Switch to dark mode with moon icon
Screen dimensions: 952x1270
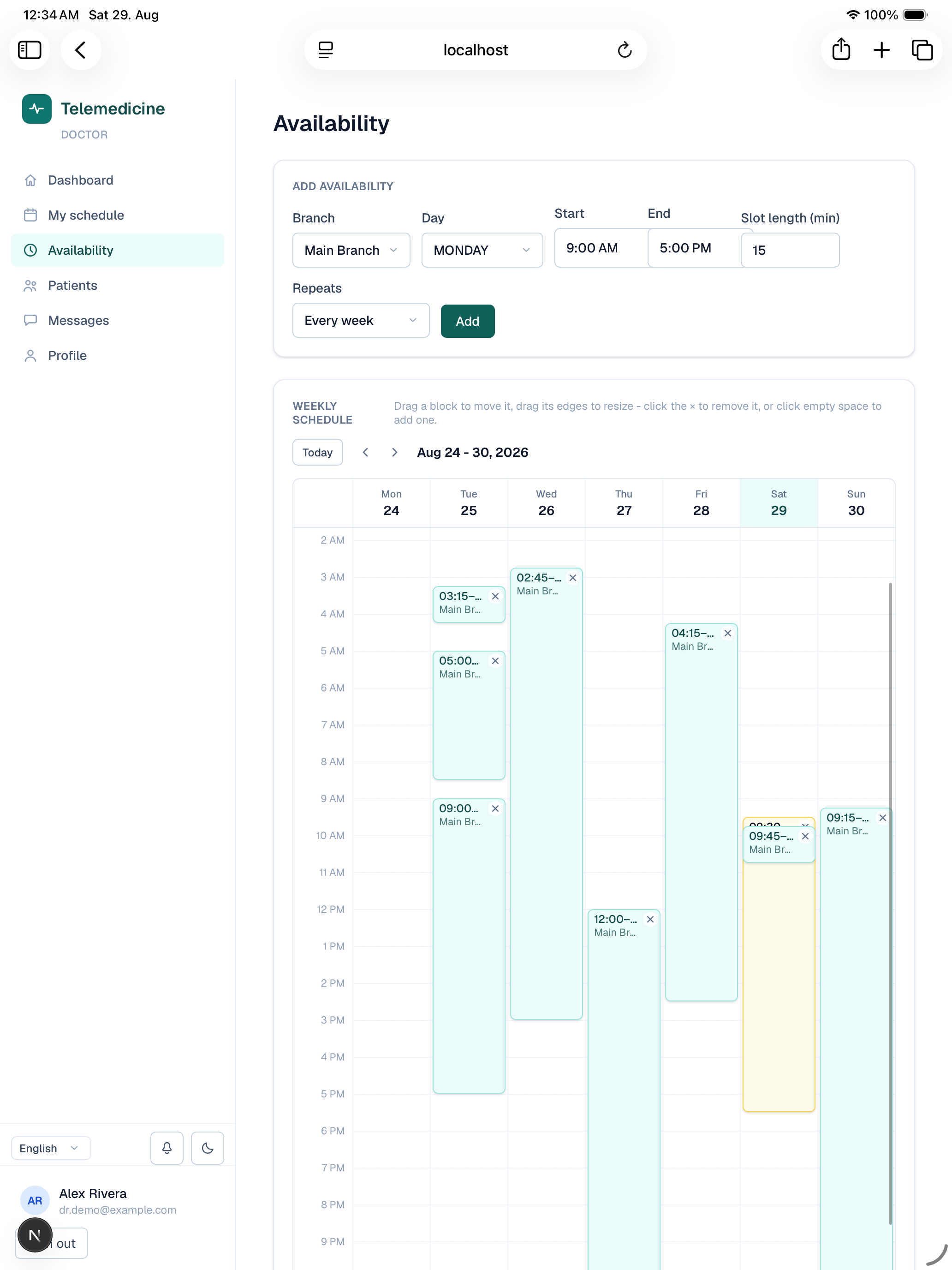click(207, 1148)
